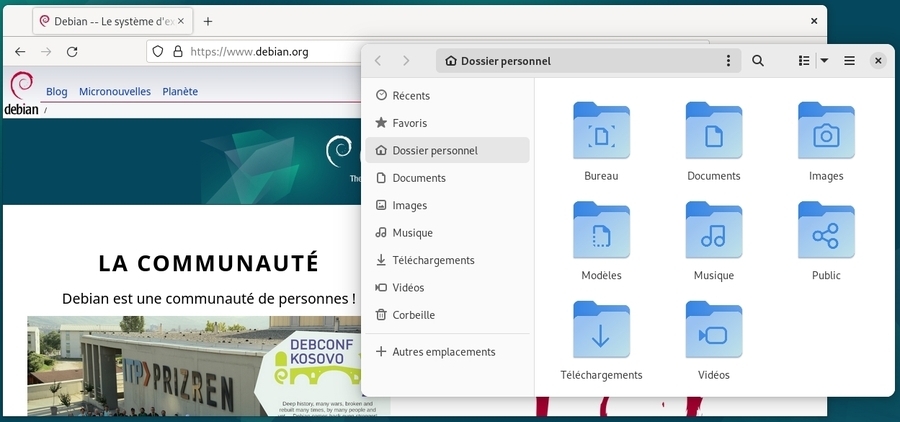
Task: Select Images in the sidebar
Action: coord(447,205)
